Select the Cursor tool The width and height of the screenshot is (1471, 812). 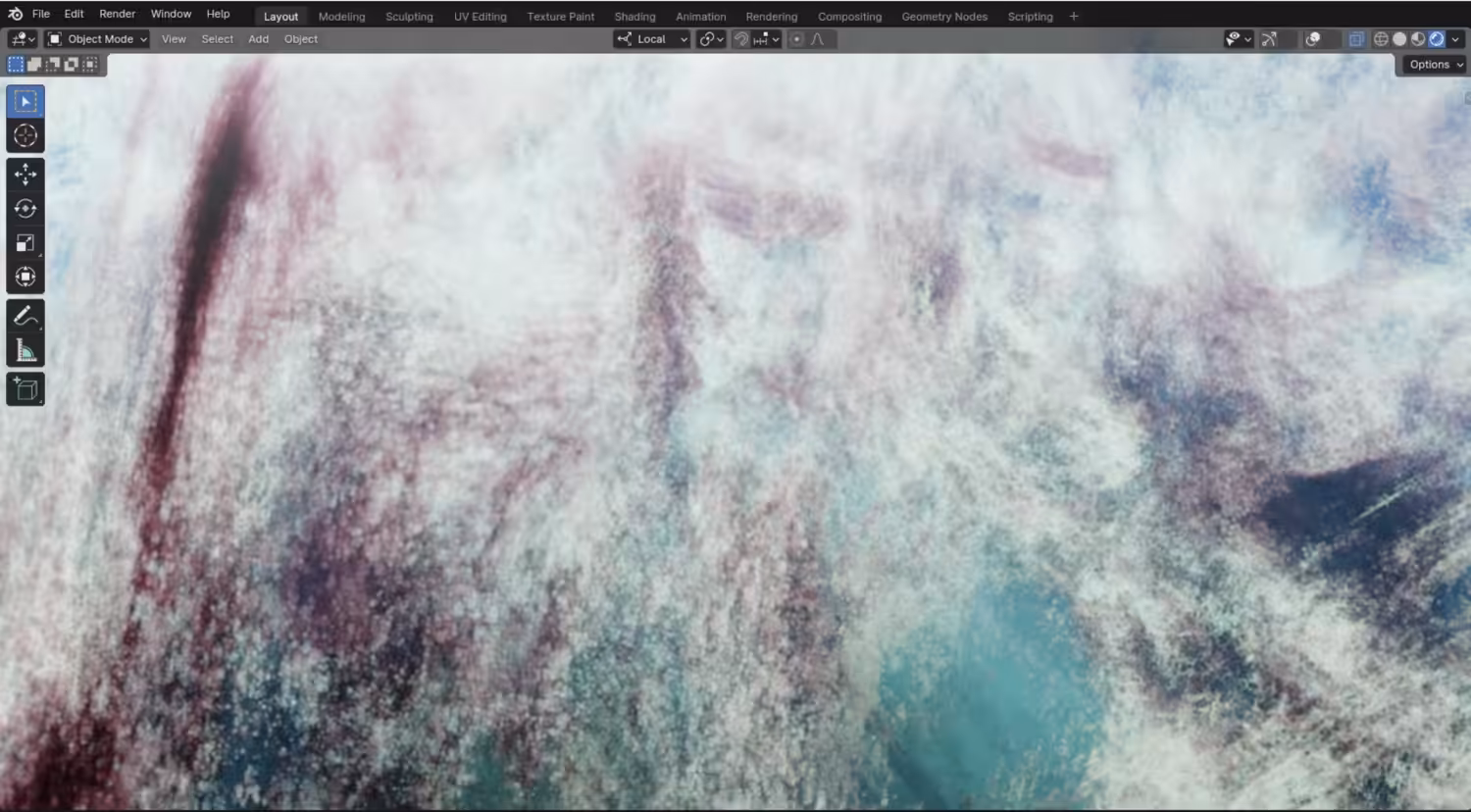coord(25,136)
